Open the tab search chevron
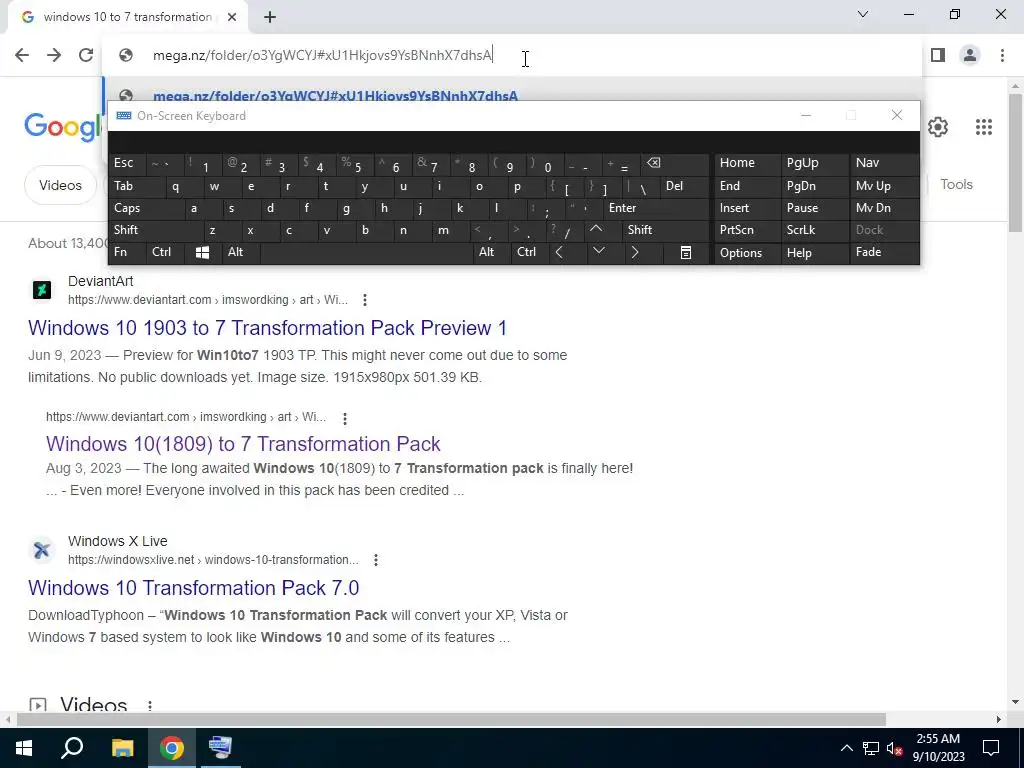Viewport: 1024px width, 768px height. (x=863, y=14)
